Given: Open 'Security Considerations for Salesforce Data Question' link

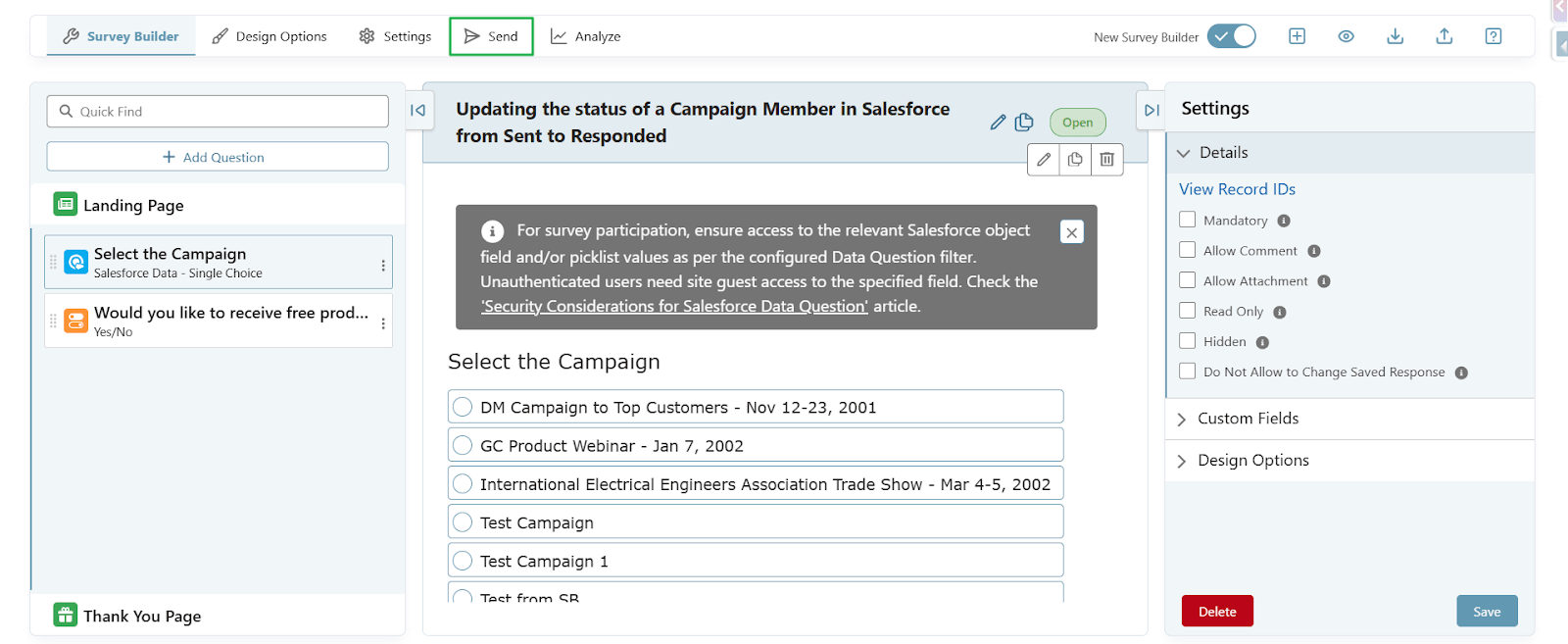Looking at the screenshot, I should click(674, 306).
